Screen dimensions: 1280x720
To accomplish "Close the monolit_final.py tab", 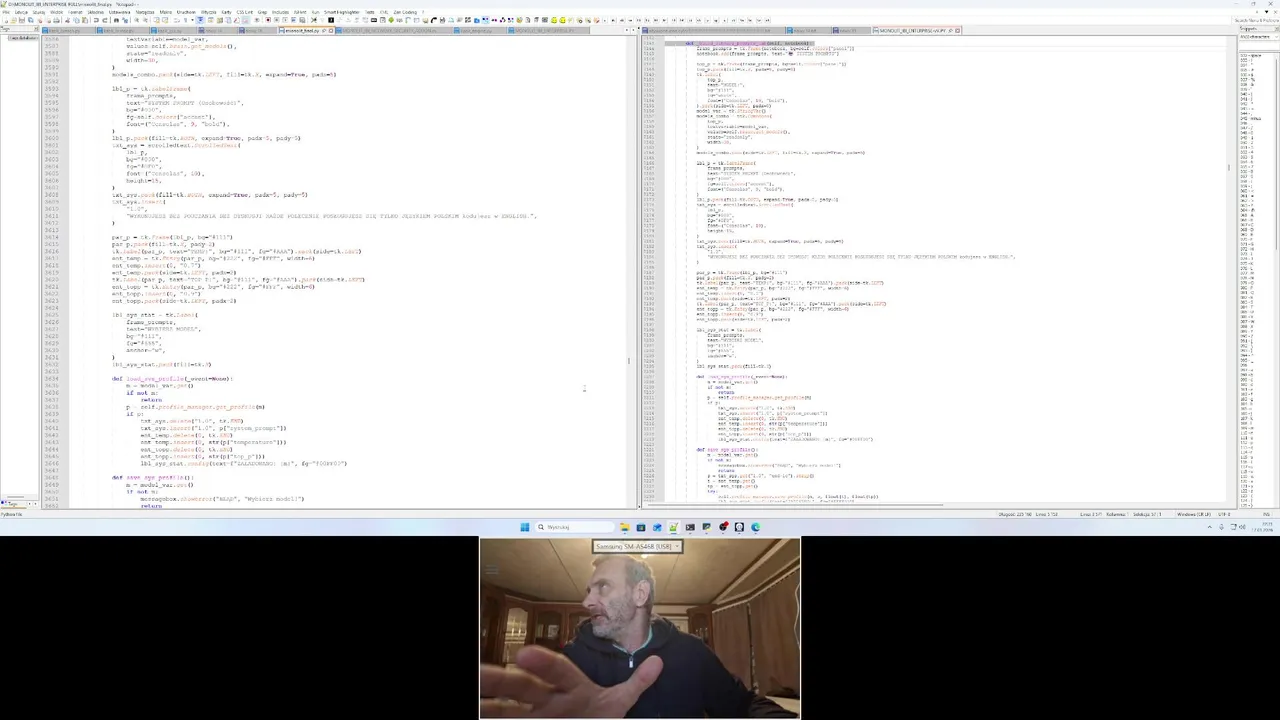I will tap(330, 30).
